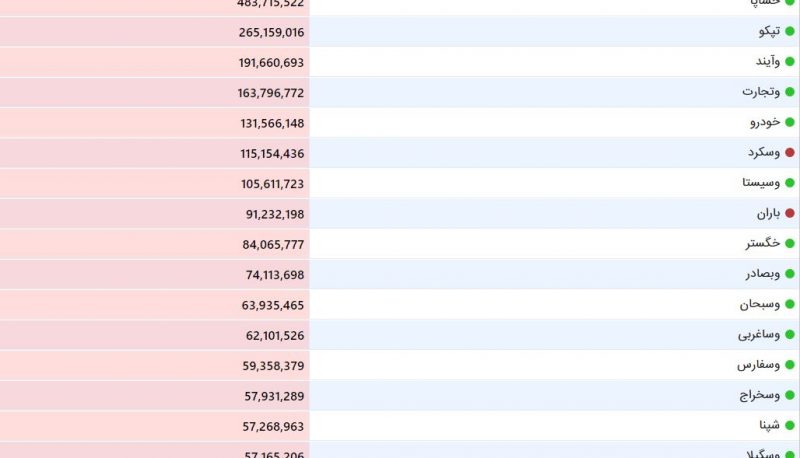The height and width of the screenshot is (458, 800).
Task: Open the وساغربی stock entry
Action: 759,335
